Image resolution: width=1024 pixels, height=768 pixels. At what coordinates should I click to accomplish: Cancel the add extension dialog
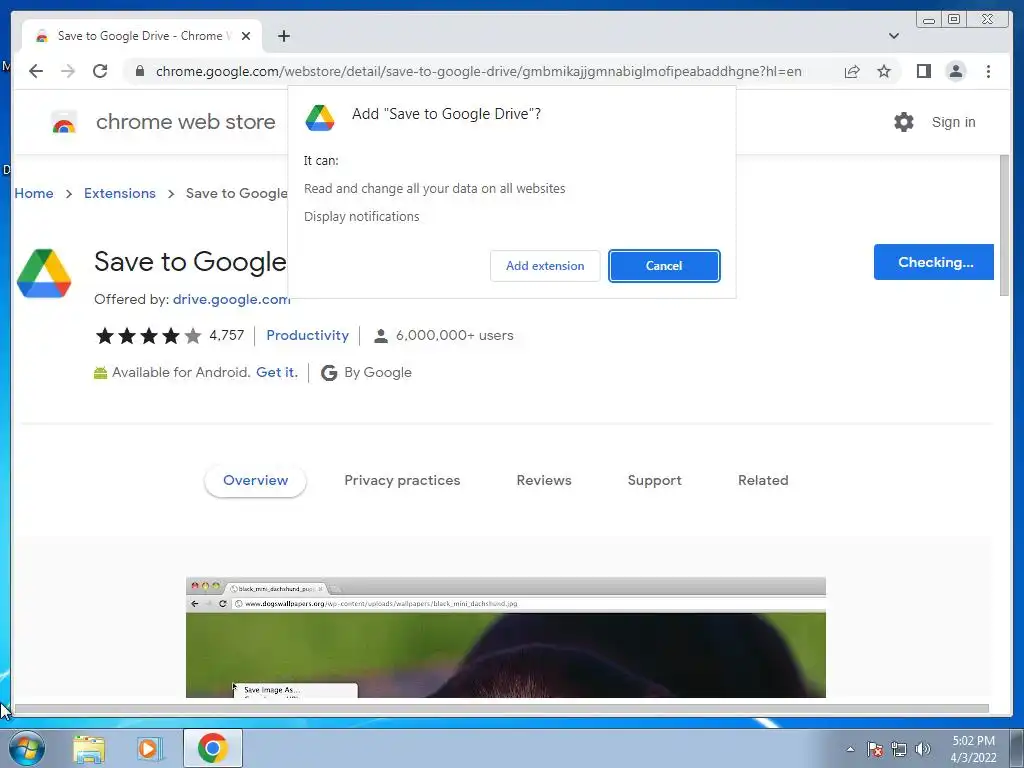(664, 266)
